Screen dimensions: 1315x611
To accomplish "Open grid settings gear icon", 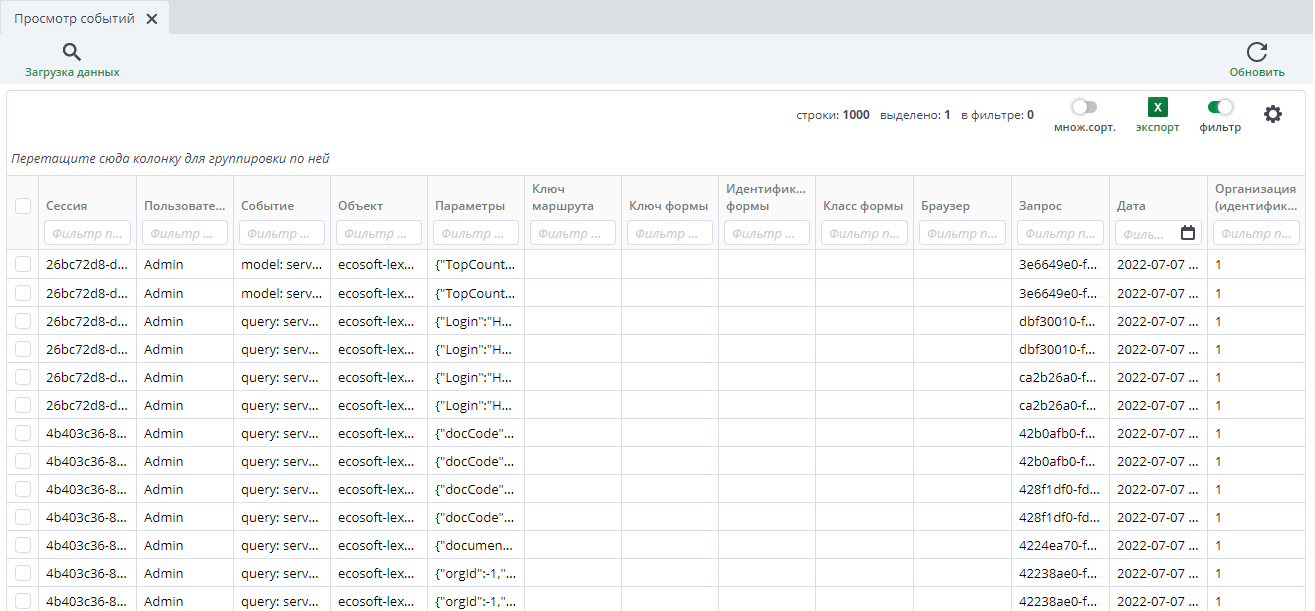I will [1272, 114].
